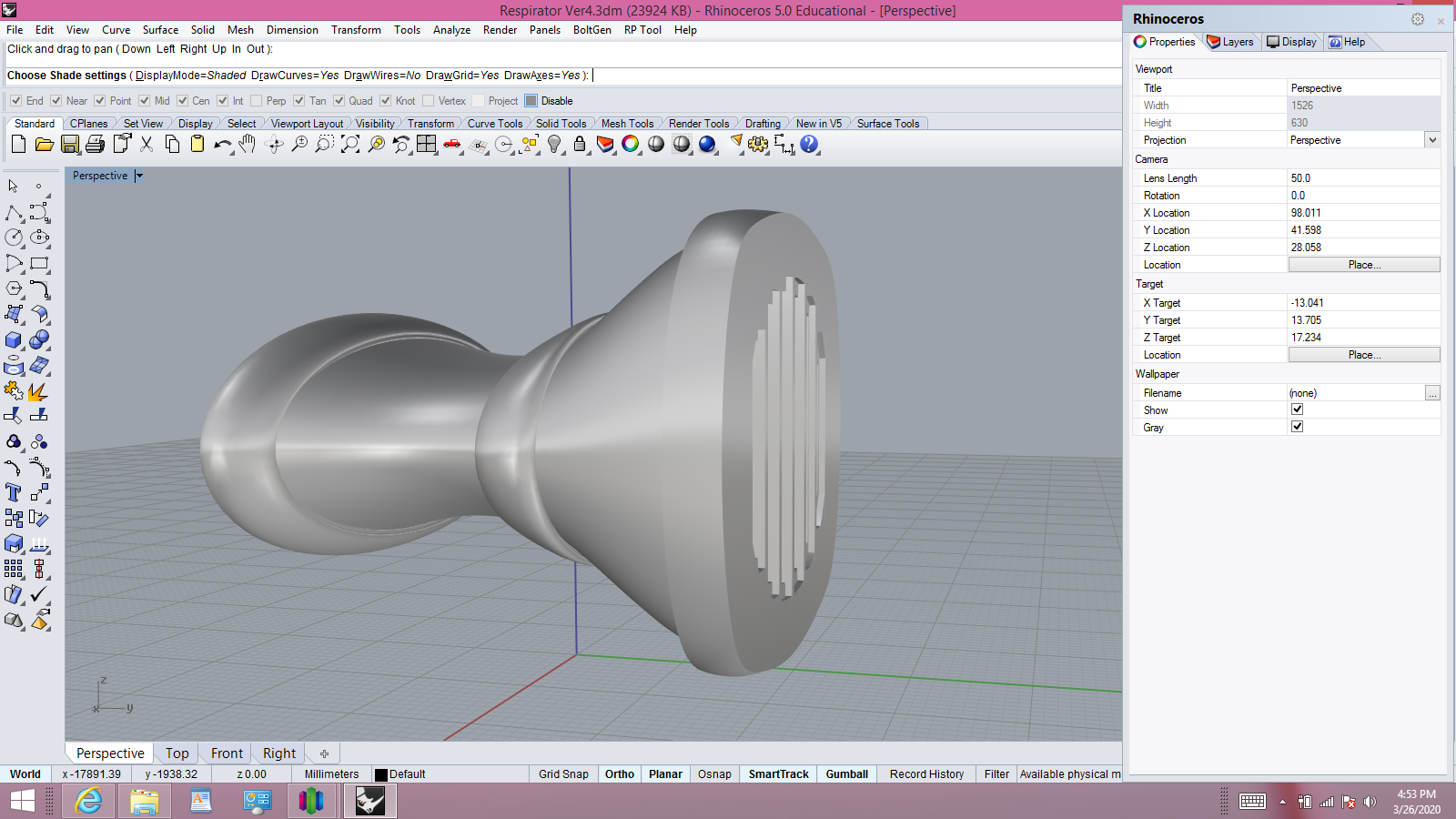The width and height of the screenshot is (1456, 819).
Task: Switch to the Layers panel tab
Action: pos(1230,42)
